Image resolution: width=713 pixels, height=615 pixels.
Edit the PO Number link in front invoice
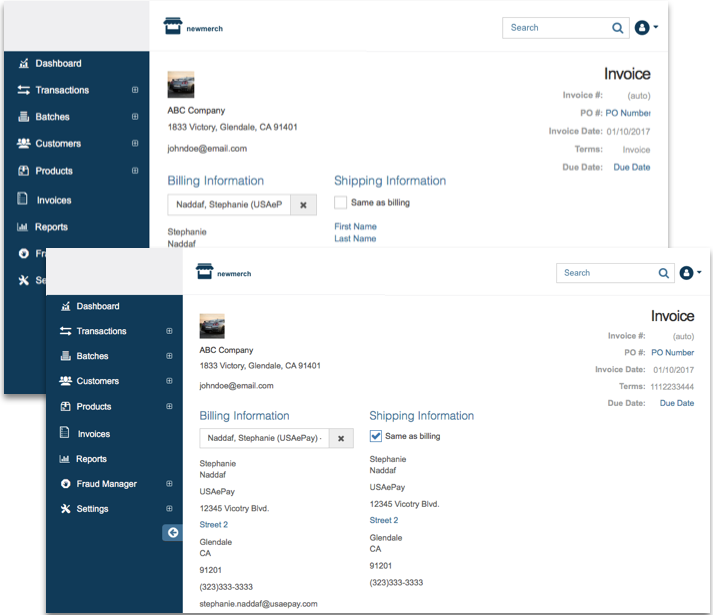(672, 353)
